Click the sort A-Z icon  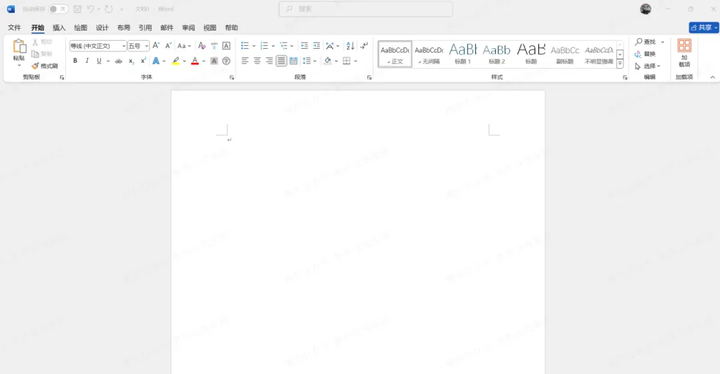[350, 45]
